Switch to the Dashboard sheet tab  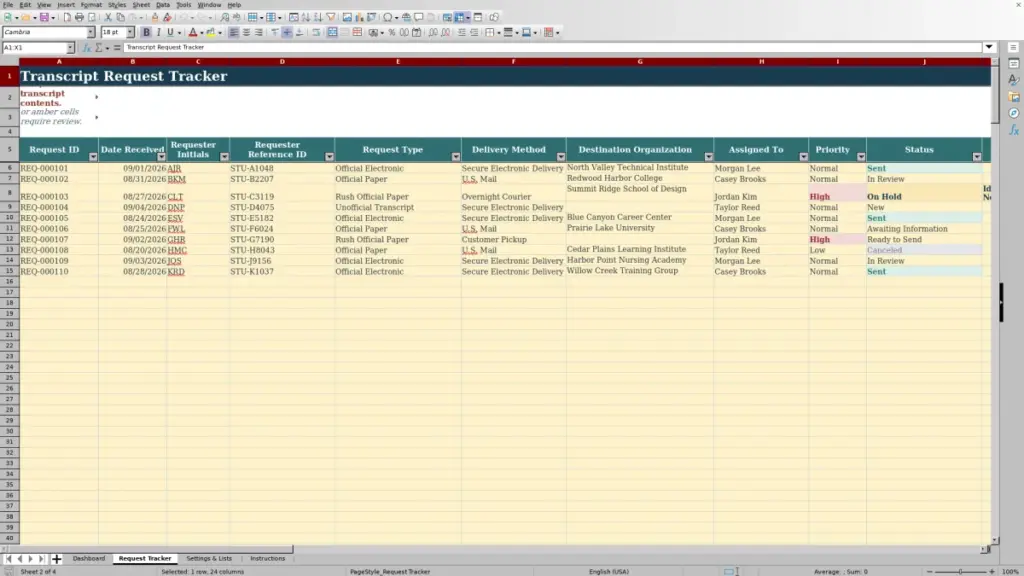[89, 558]
